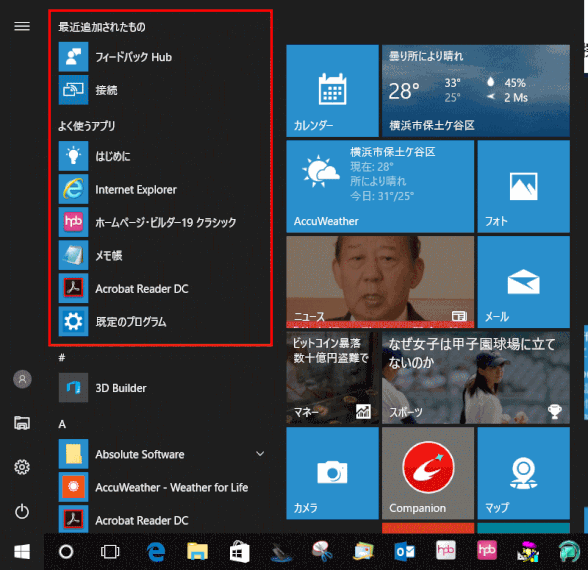Open Microsoft Store on taskbar
588x570 pixels.
coord(239,552)
